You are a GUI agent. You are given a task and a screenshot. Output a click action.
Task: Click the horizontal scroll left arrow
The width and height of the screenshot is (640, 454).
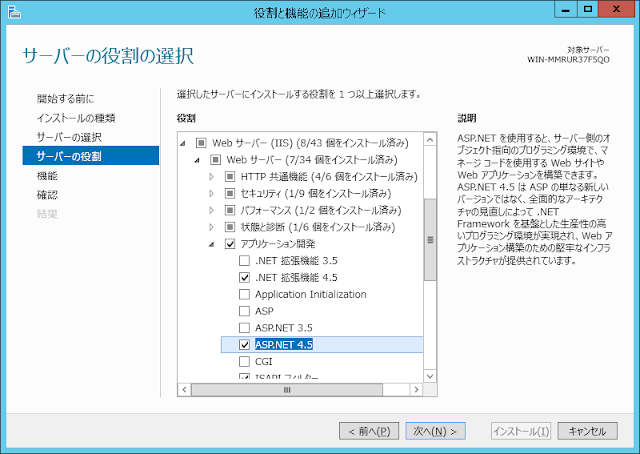click(x=184, y=389)
